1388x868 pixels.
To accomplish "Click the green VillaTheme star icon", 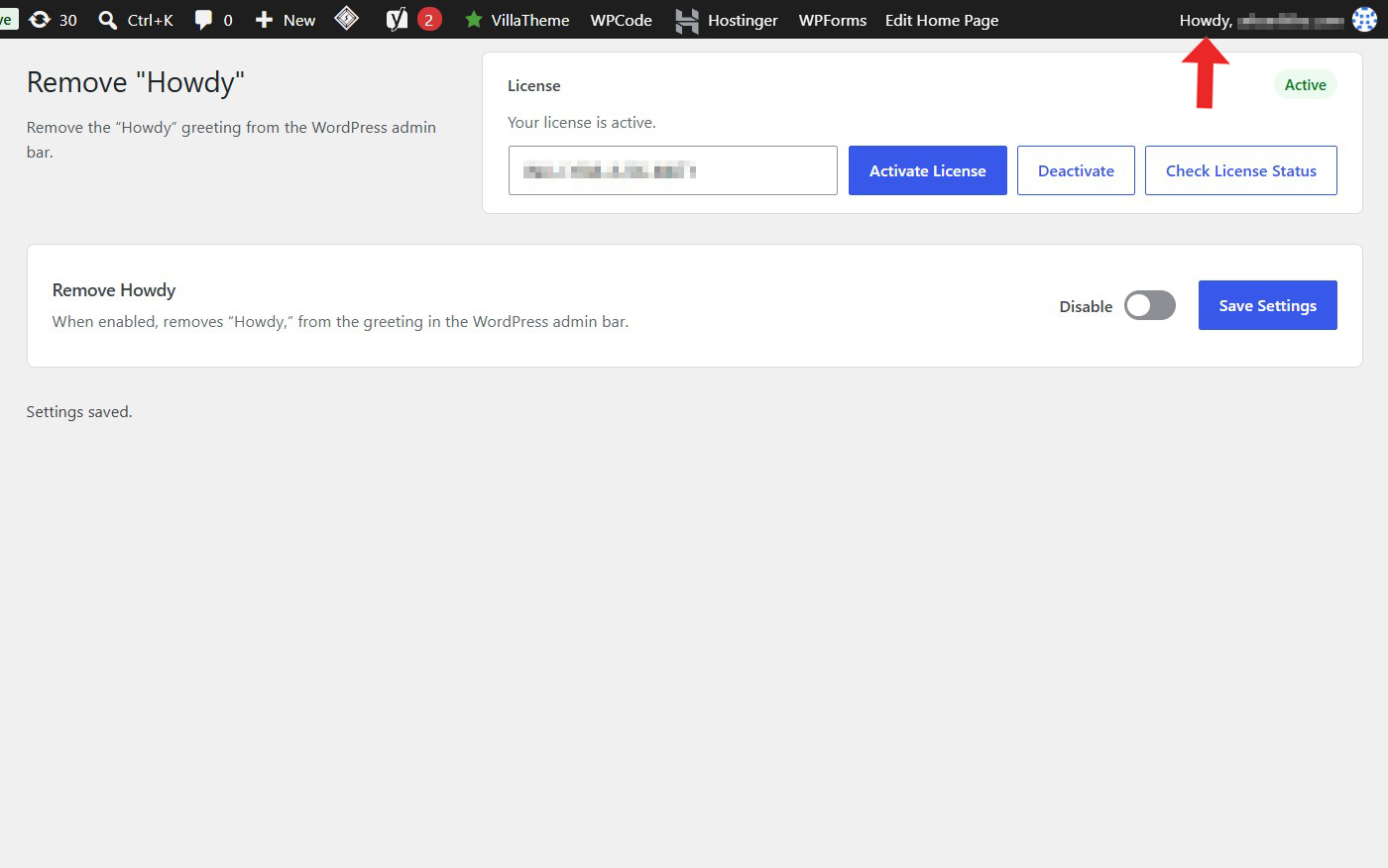I will point(474,20).
